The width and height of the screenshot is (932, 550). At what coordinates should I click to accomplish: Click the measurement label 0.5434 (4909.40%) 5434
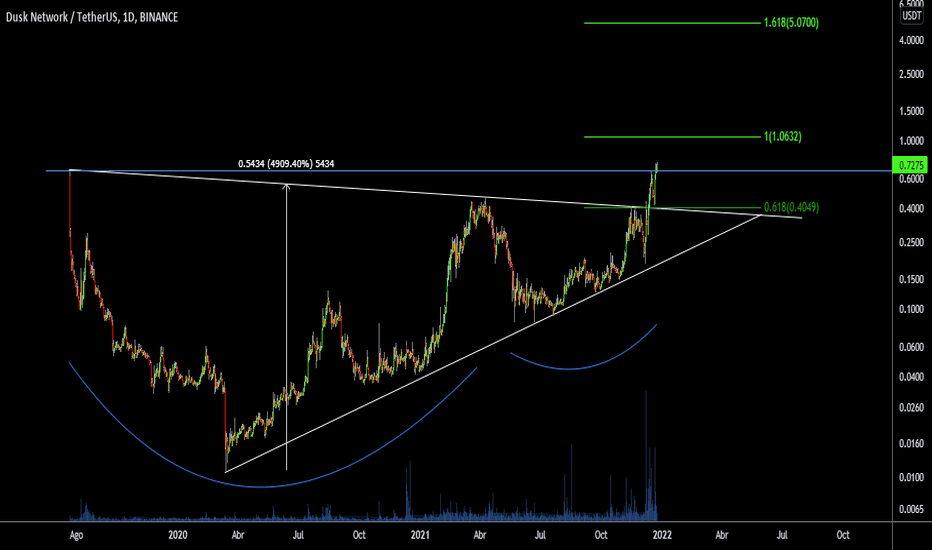(x=286, y=164)
